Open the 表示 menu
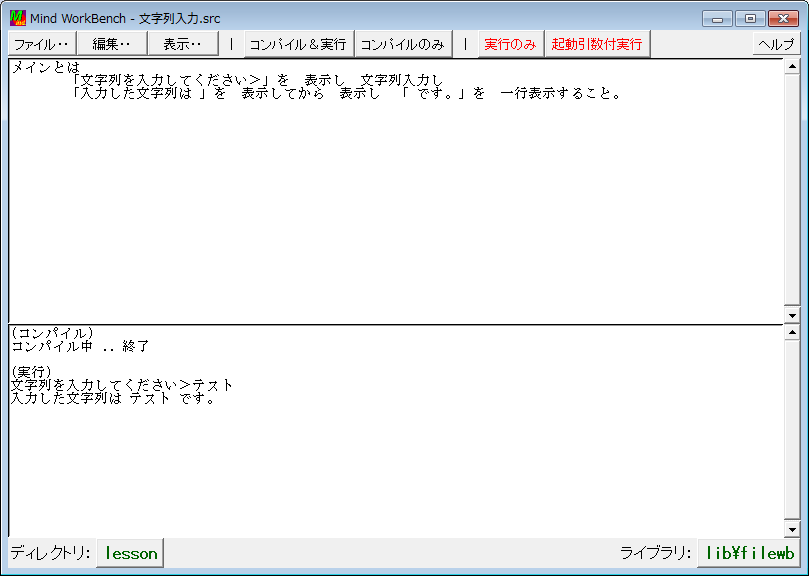 click(183, 44)
